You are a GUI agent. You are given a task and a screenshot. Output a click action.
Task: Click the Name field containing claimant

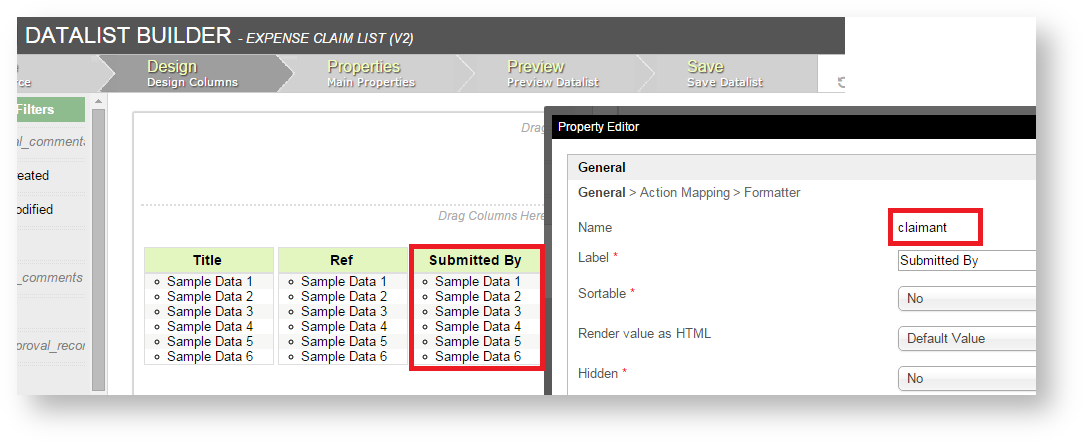[x=935, y=227]
